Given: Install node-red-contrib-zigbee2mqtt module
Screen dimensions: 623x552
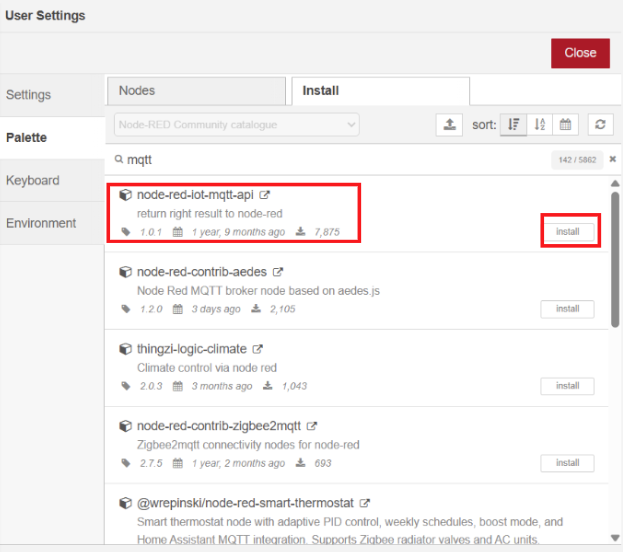Looking at the screenshot, I should tap(567, 463).
